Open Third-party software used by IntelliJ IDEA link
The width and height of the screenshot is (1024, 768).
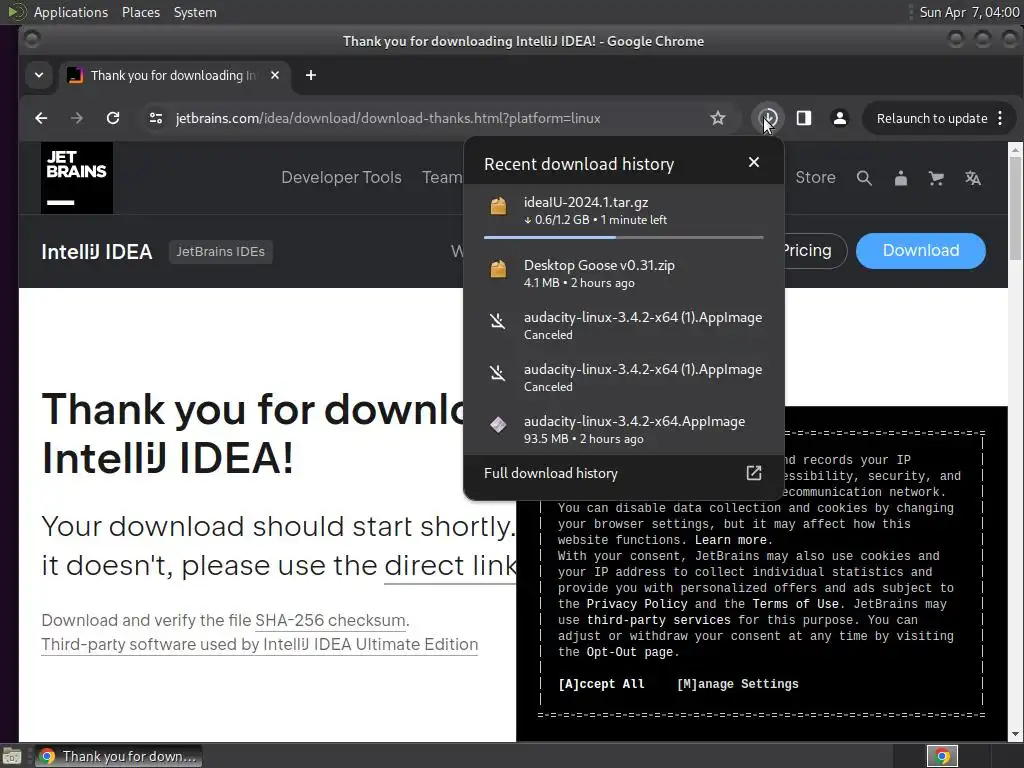[x=260, y=645]
